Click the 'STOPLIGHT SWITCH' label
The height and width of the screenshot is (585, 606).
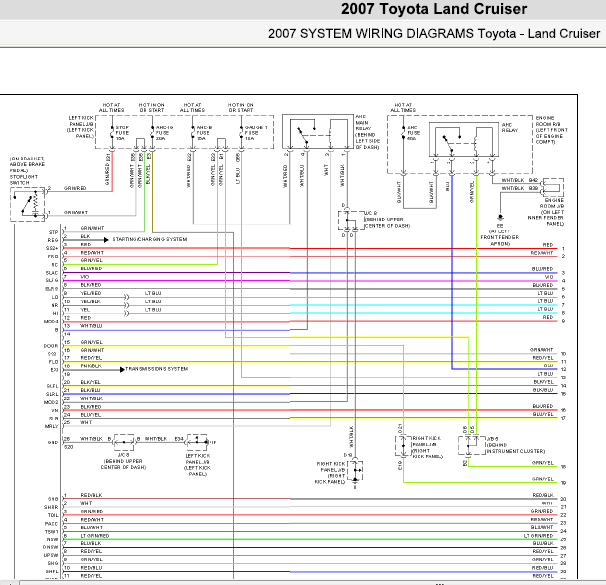(x=24, y=179)
